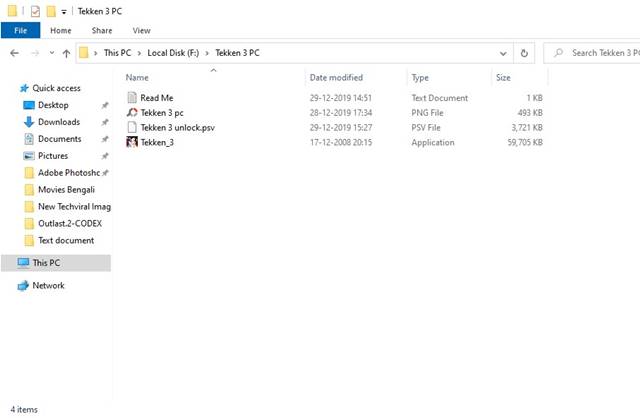640x418 pixels.
Task: Sort files by Size column
Action: tap(503, 78)
